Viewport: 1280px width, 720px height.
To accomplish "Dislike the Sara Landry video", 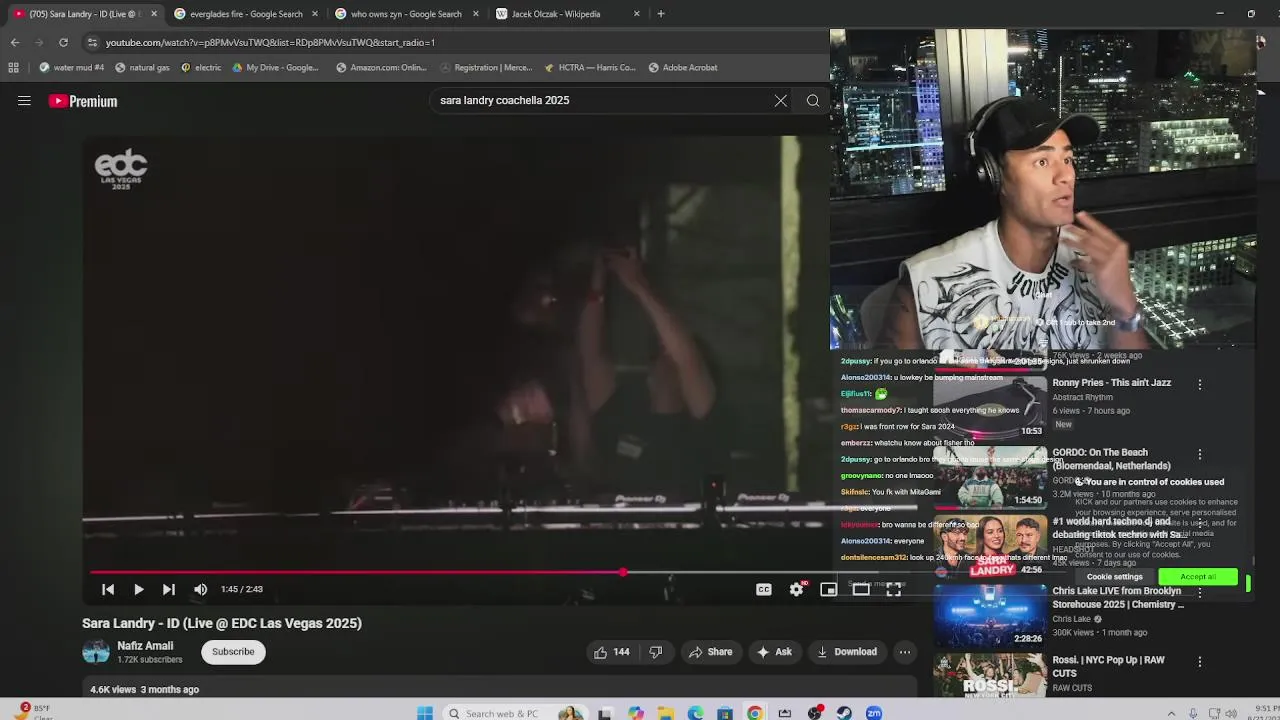I will click(x=656, y=652).
